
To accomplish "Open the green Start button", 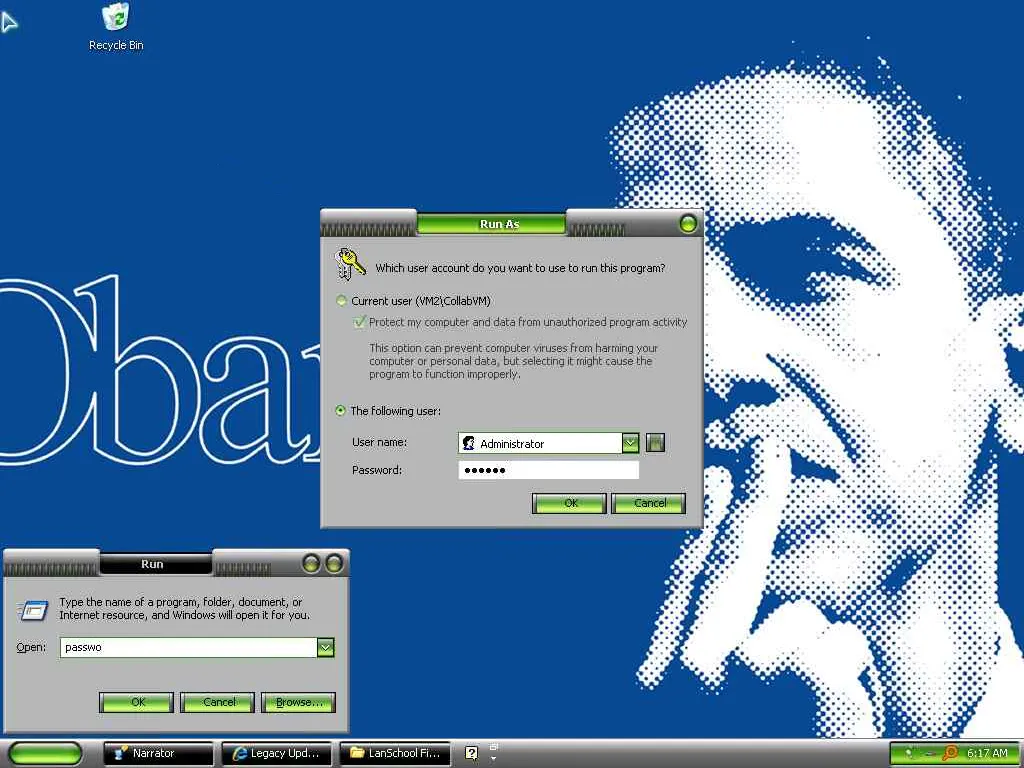I will coord(45,753).
